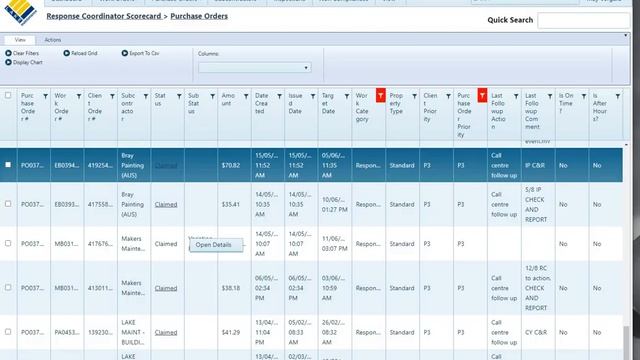Select work order cell EB0393...
This screenshot has width=640, height=360.
pyautogui.click(x=67, y=204)
